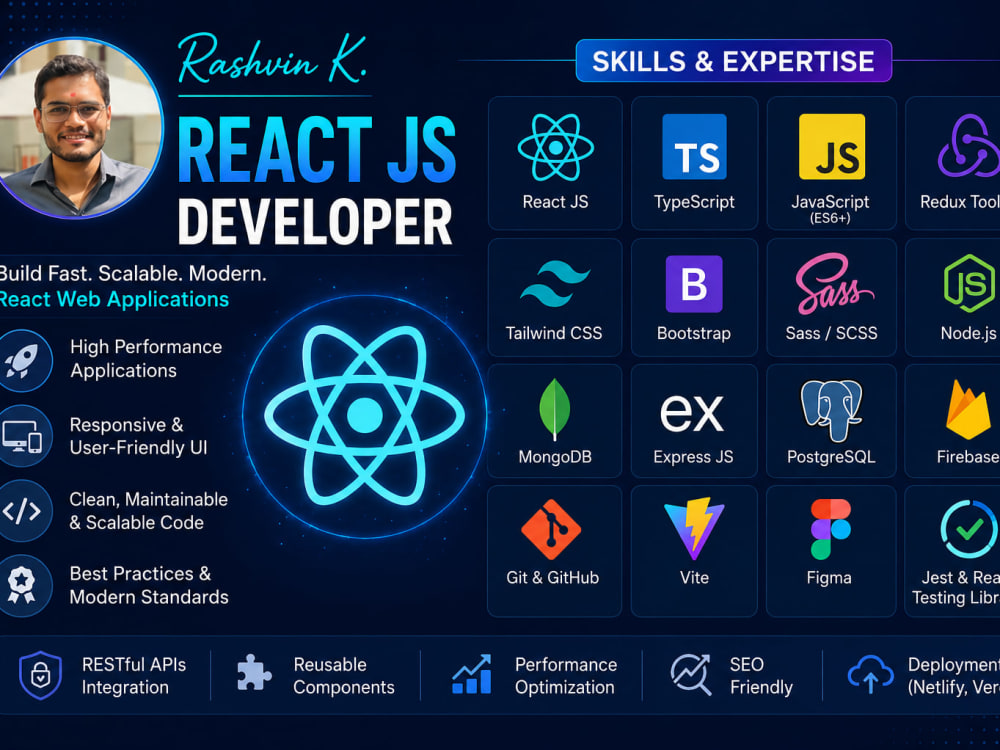Click 'Best Practices & Modern Standards' label
This screenshot has width=1000, height=750.
(x=149, y=585)
